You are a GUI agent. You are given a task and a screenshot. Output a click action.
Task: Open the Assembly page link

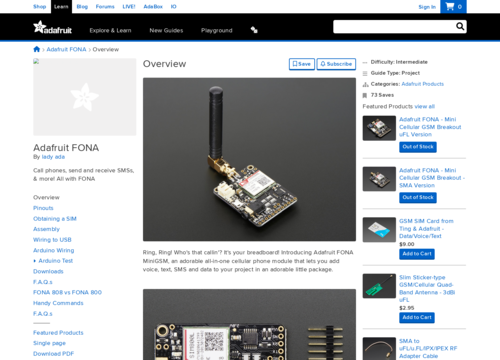46,229
